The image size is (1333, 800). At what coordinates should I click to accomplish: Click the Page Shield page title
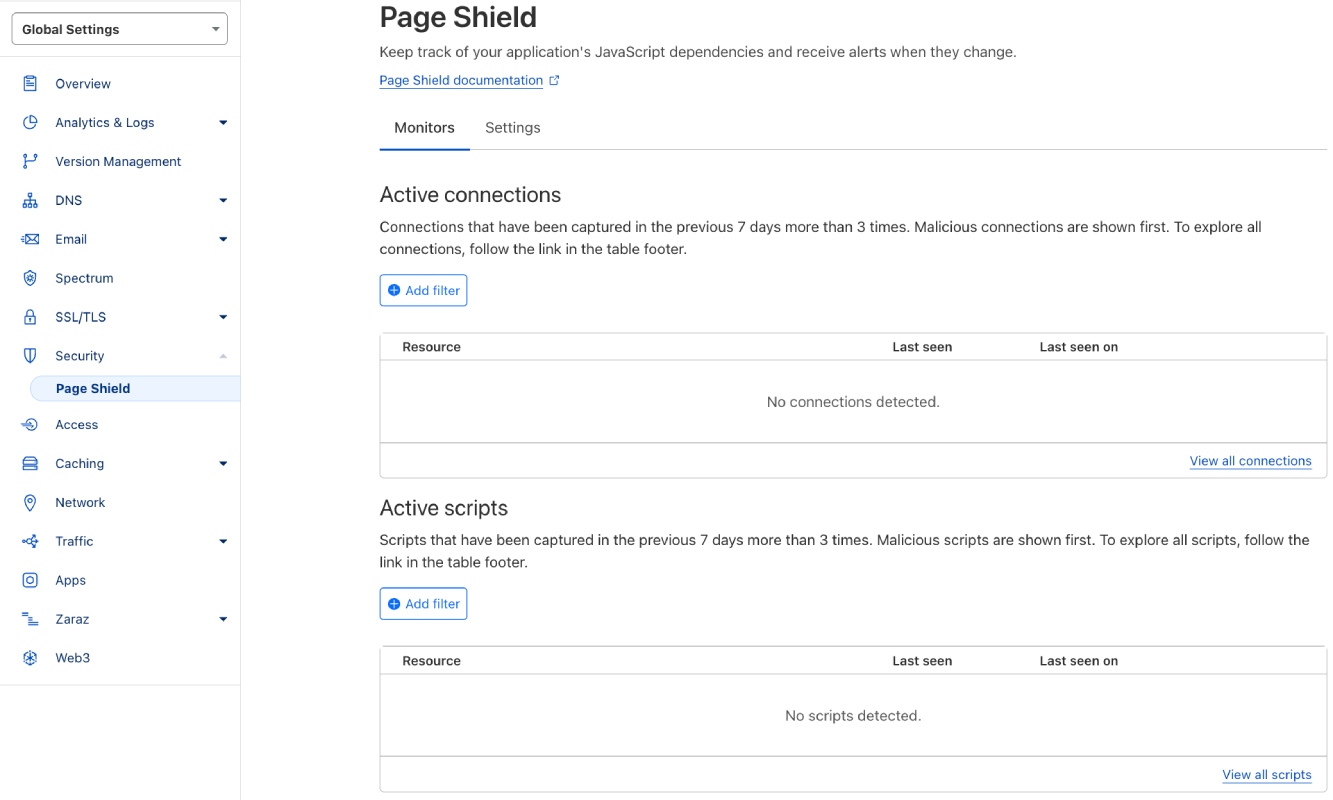pos(458,17)
